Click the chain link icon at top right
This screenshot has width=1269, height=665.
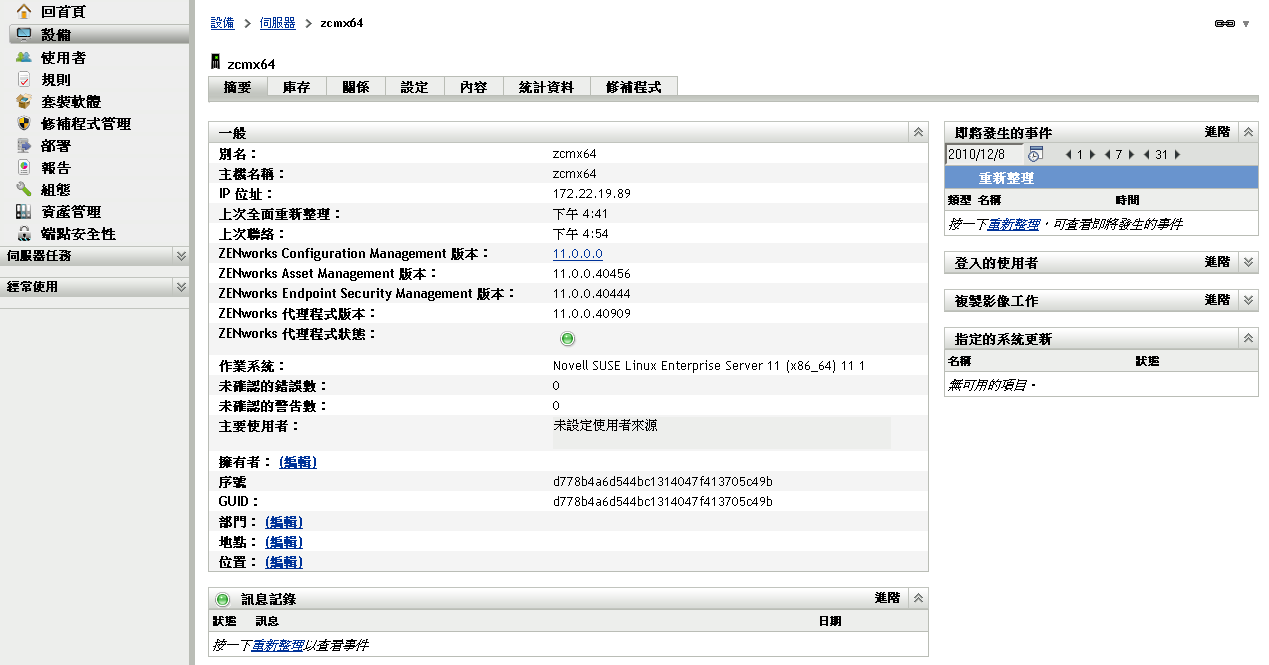point(1225,23)
